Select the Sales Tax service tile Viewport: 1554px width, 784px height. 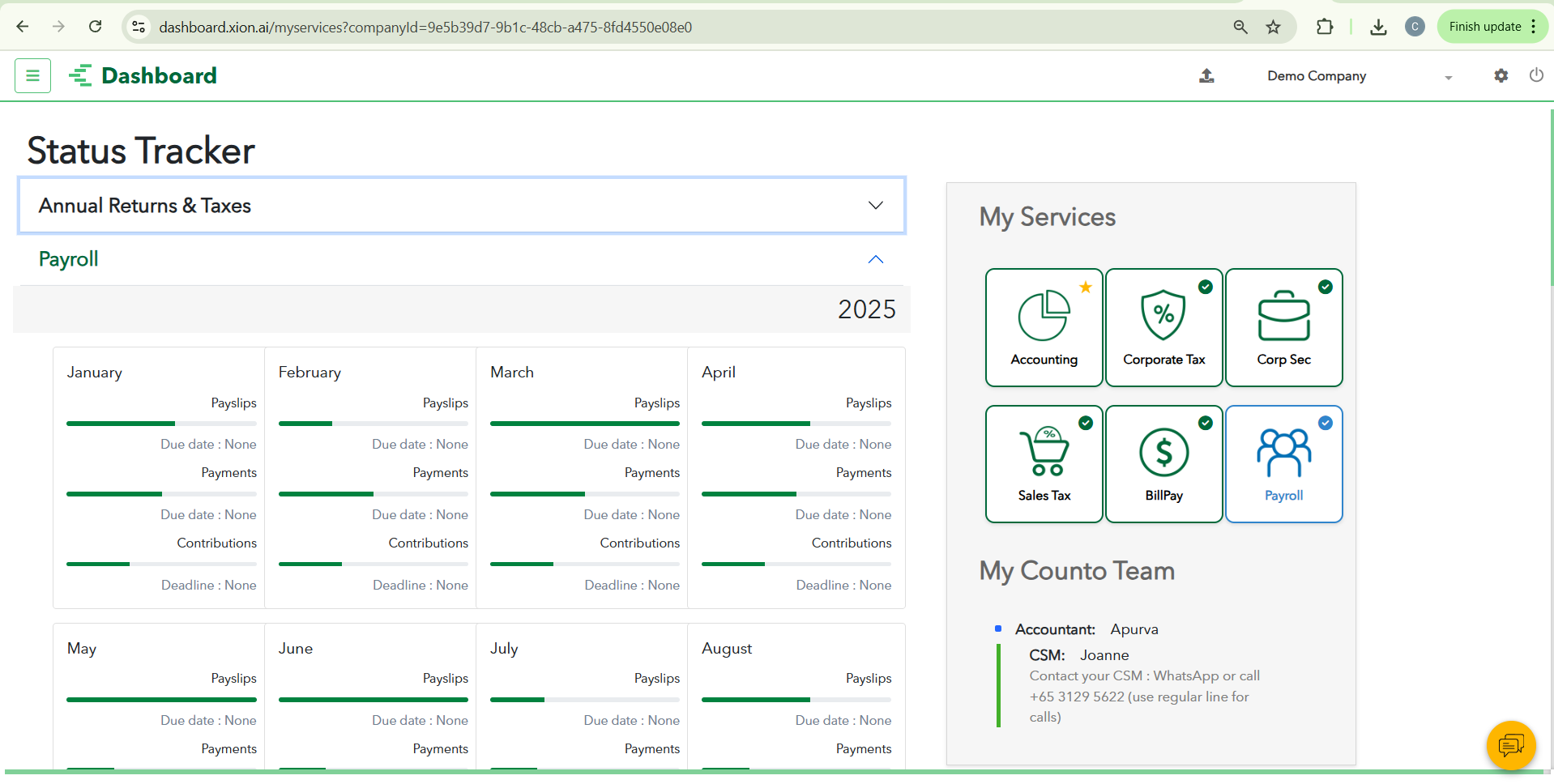point(1044,464)
